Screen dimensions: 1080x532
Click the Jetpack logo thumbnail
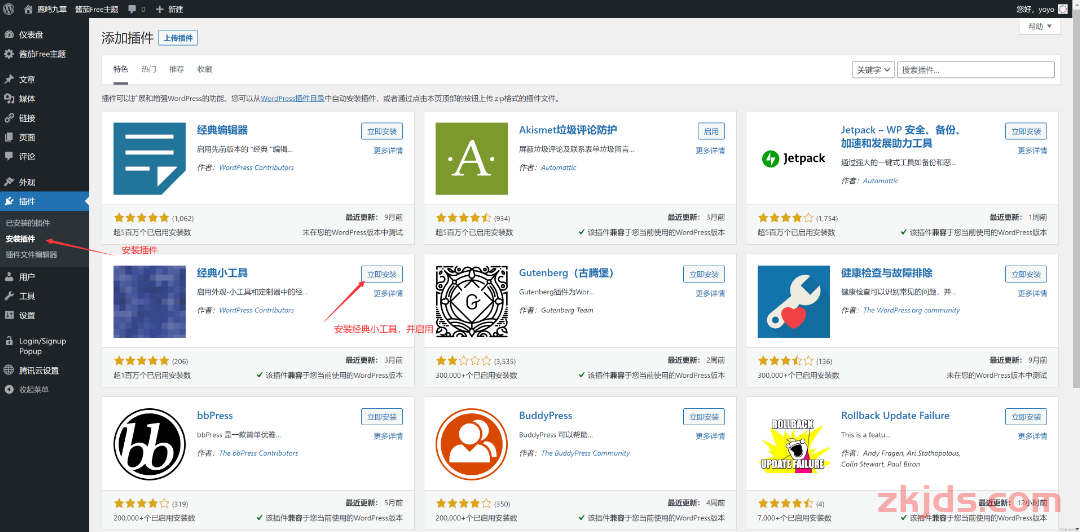click(793, 158)
